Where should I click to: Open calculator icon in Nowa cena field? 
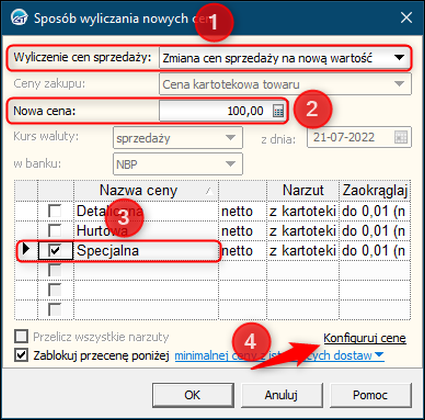click(x=278, y=111)
